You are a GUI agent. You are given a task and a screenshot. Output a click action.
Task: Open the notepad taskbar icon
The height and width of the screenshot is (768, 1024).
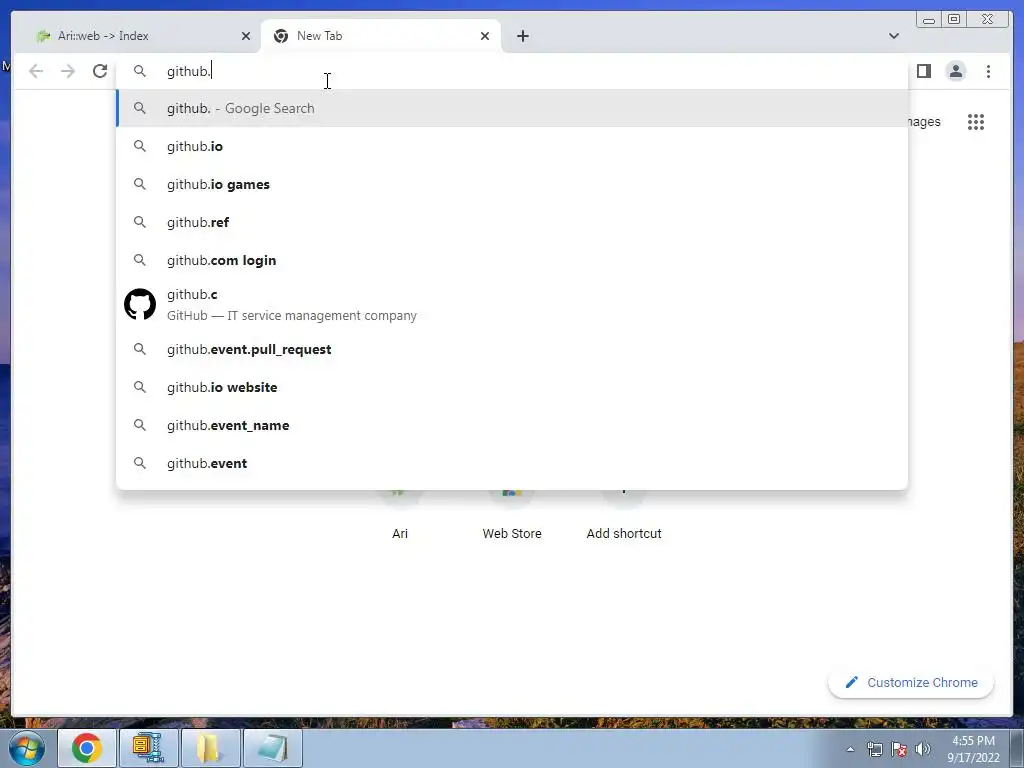[x=272, y=748]
